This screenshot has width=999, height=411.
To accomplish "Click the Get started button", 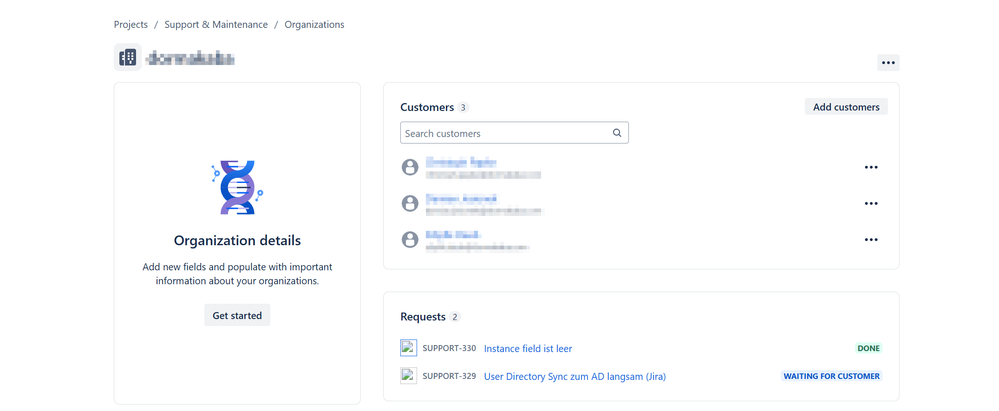I will [237, 315].
